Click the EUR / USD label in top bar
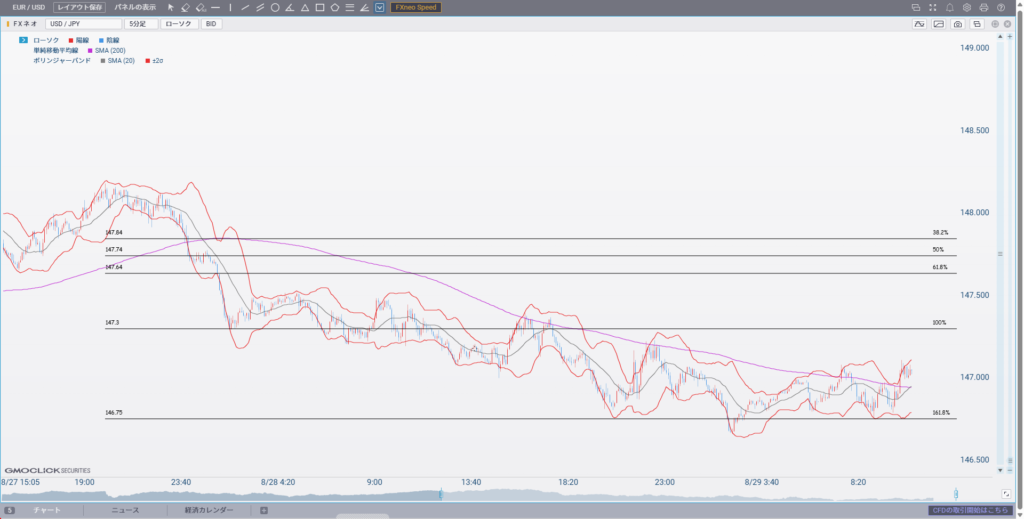 coord(29,8)
